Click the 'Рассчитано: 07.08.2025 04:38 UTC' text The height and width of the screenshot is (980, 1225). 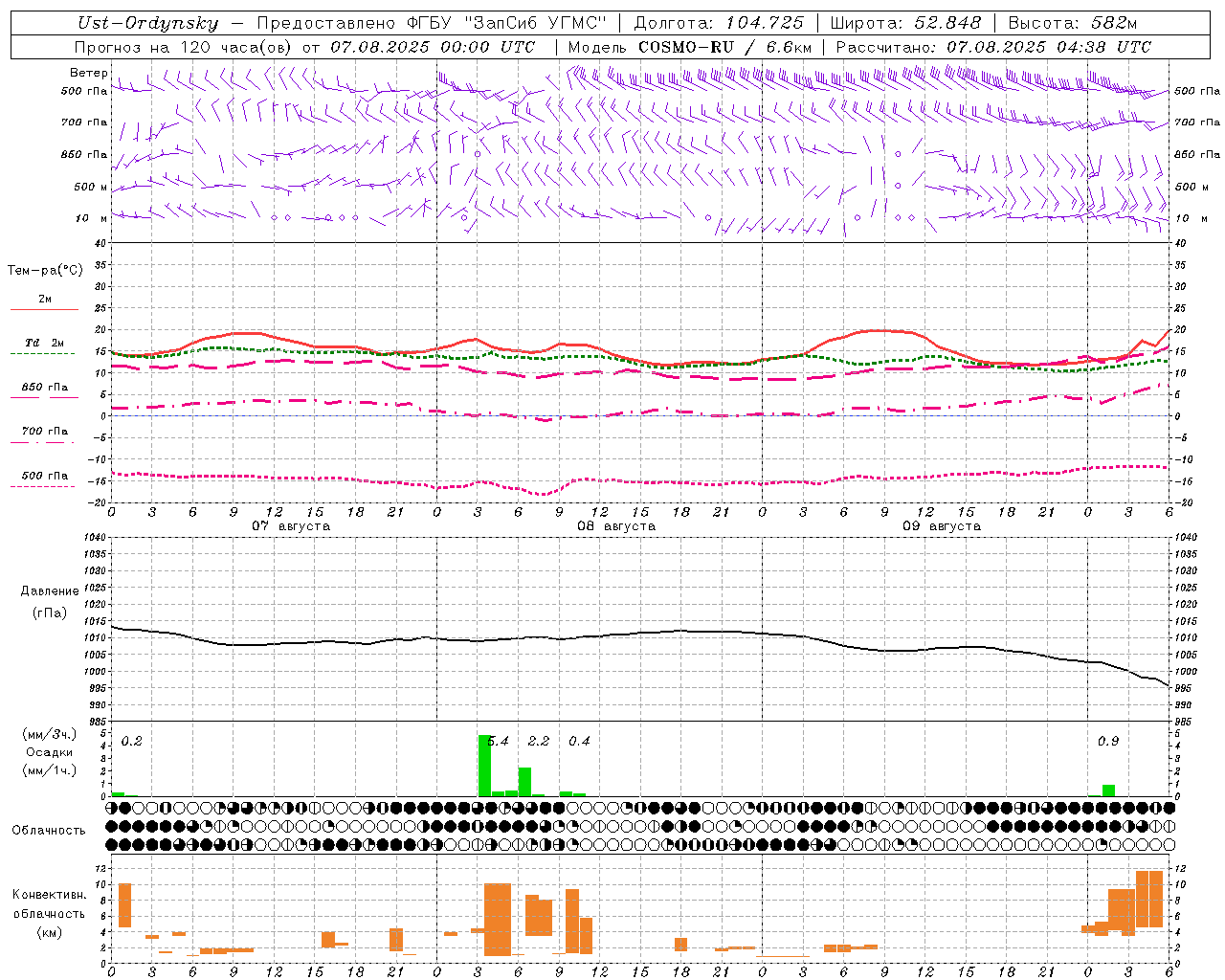pos(993,47)
